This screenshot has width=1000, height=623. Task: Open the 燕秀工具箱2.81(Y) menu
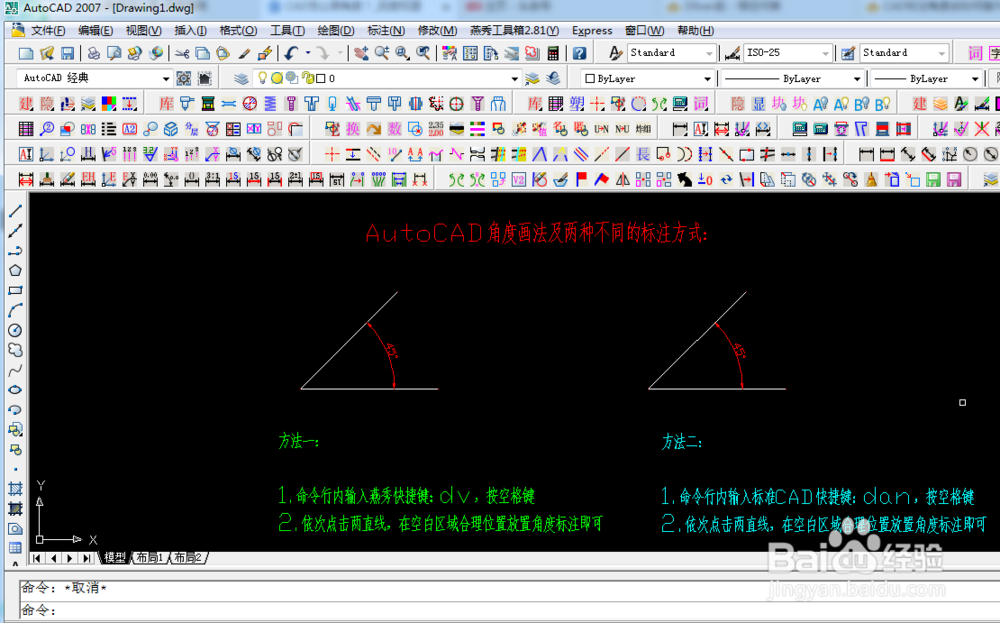[x=514, y=31]
